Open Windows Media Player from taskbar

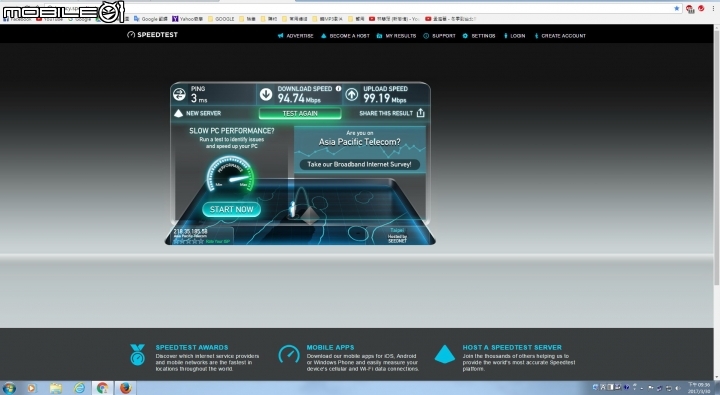coord(32,388)
